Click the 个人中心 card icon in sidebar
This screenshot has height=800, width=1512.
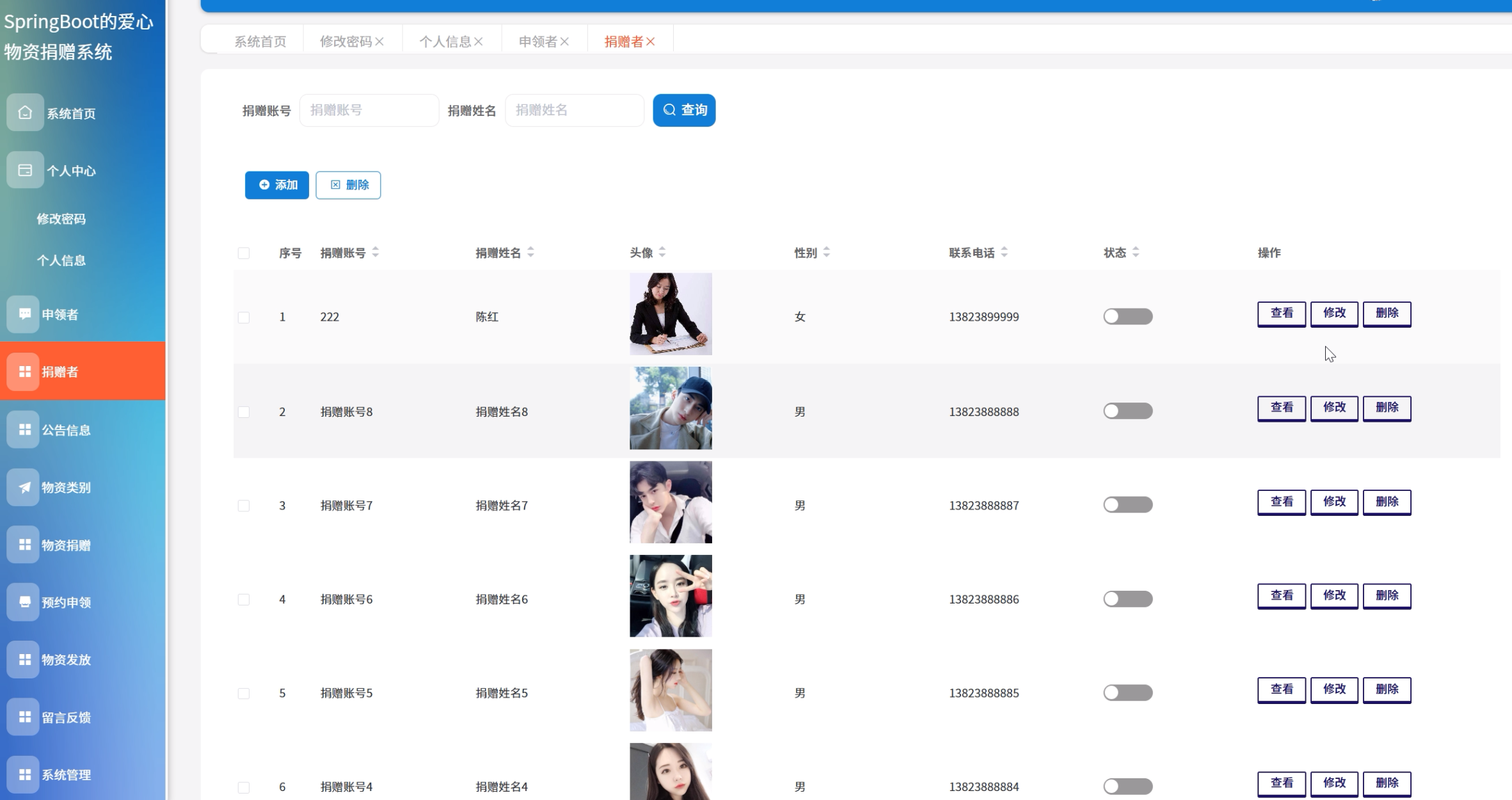pos(25,170)
